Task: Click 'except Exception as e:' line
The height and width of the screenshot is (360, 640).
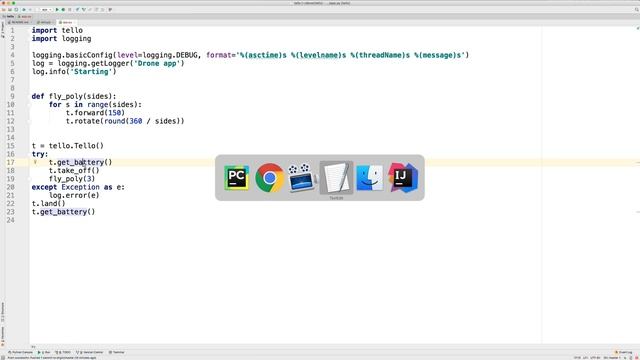Action: tap(78, 187)
